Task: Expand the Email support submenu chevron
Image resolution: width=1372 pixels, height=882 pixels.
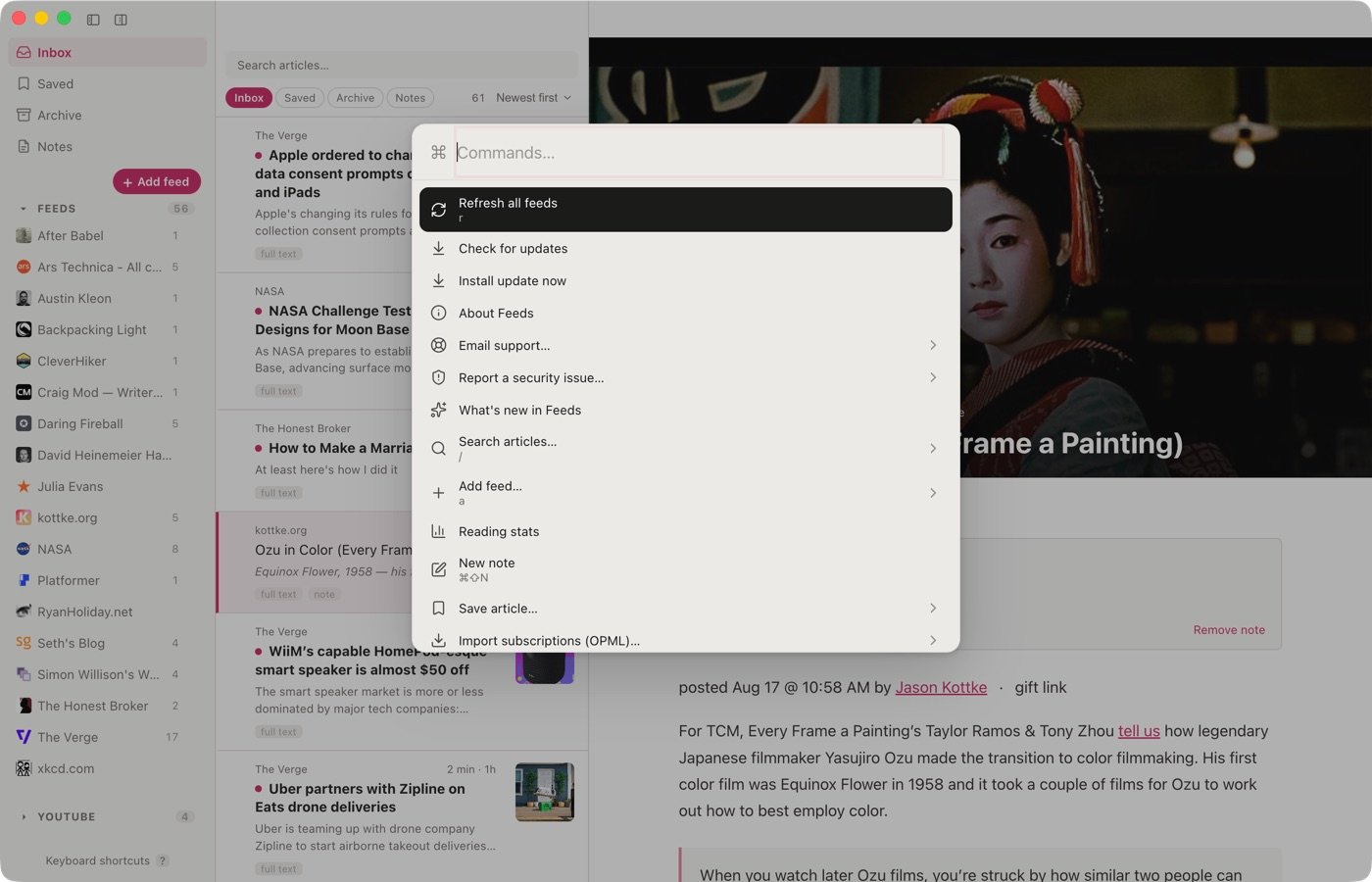Action: tap(933, 346)
